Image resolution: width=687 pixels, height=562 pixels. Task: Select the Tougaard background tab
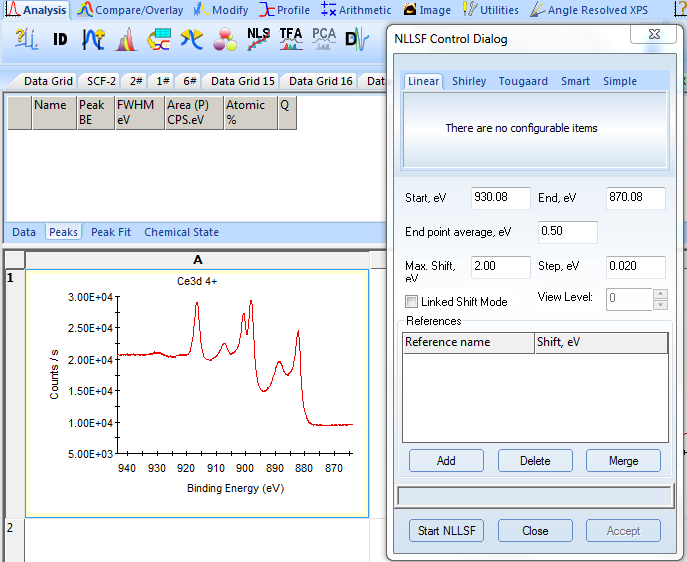(523, 81)
